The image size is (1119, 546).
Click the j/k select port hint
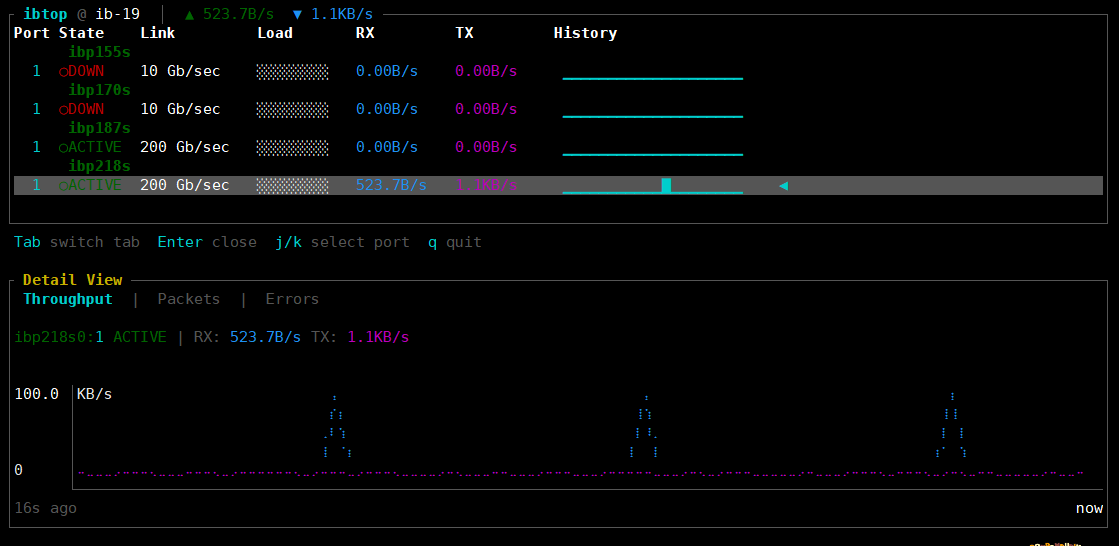(x=343, y=242)
